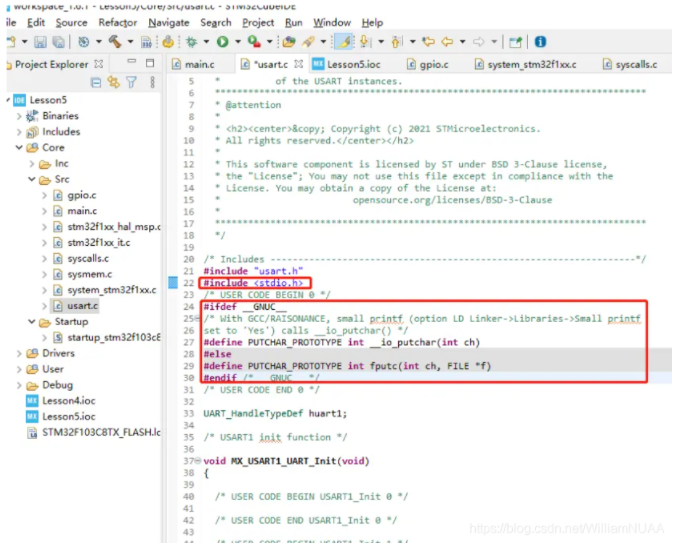680x558 pixels.
Task: Click the Run External Tools icon
Action: [x=254, y=42]
